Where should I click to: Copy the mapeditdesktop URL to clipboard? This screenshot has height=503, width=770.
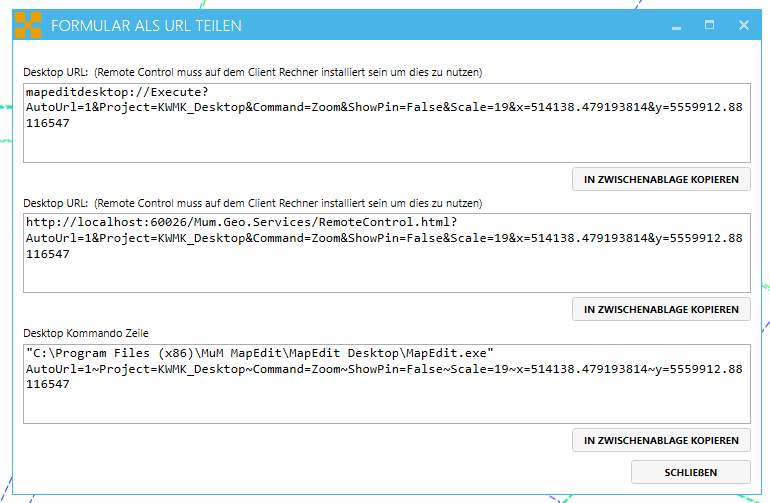tap(661, 179)
